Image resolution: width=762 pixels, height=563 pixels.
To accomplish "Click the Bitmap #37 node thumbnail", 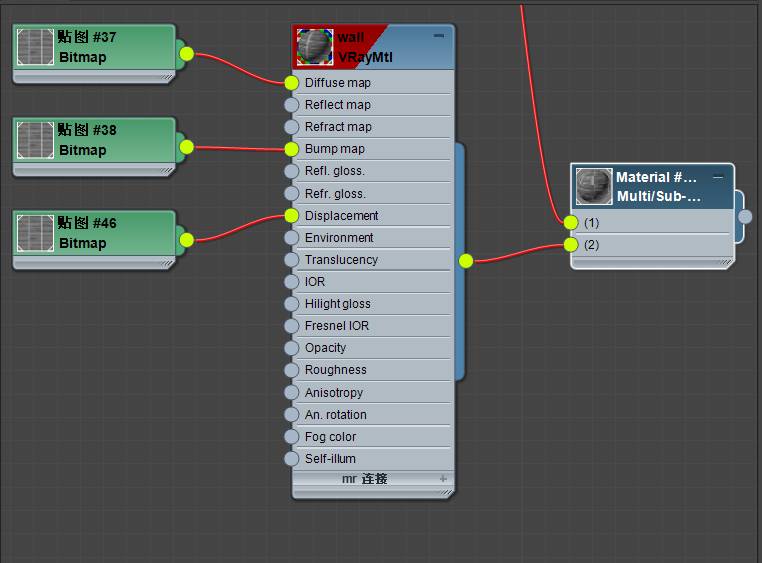I will (35, 47).
